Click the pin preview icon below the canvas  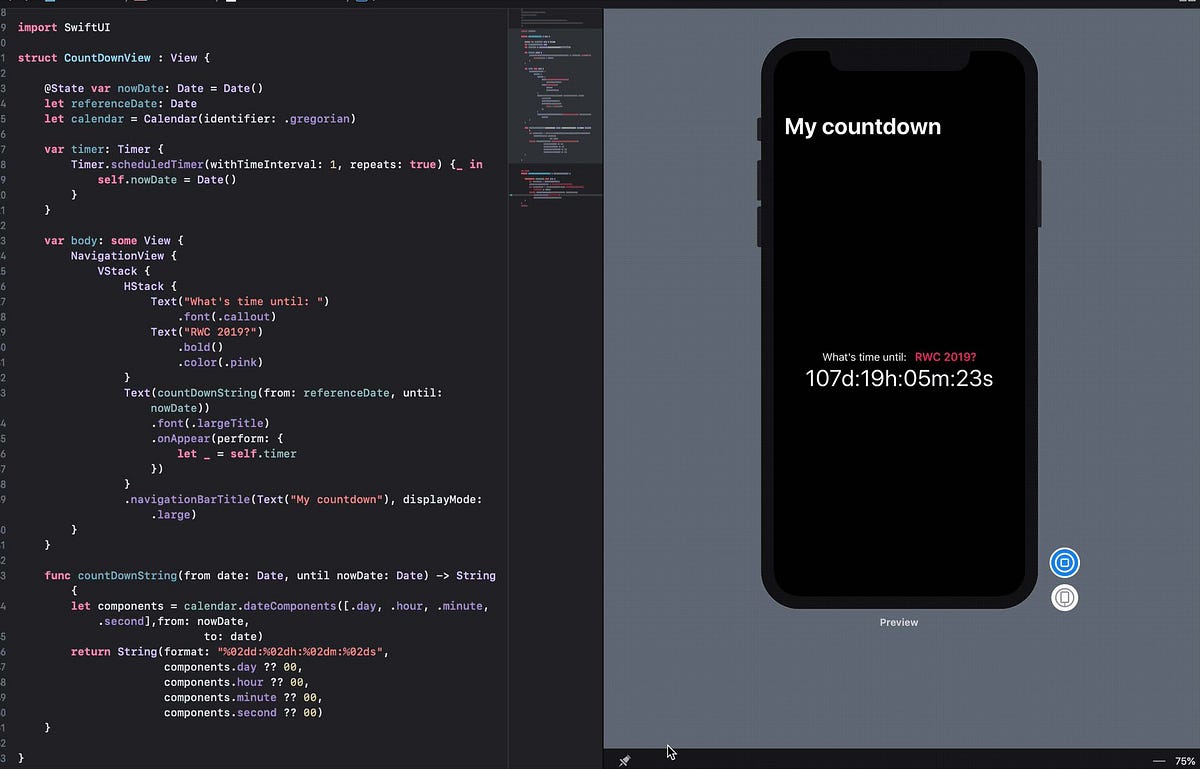click(625, 760)
